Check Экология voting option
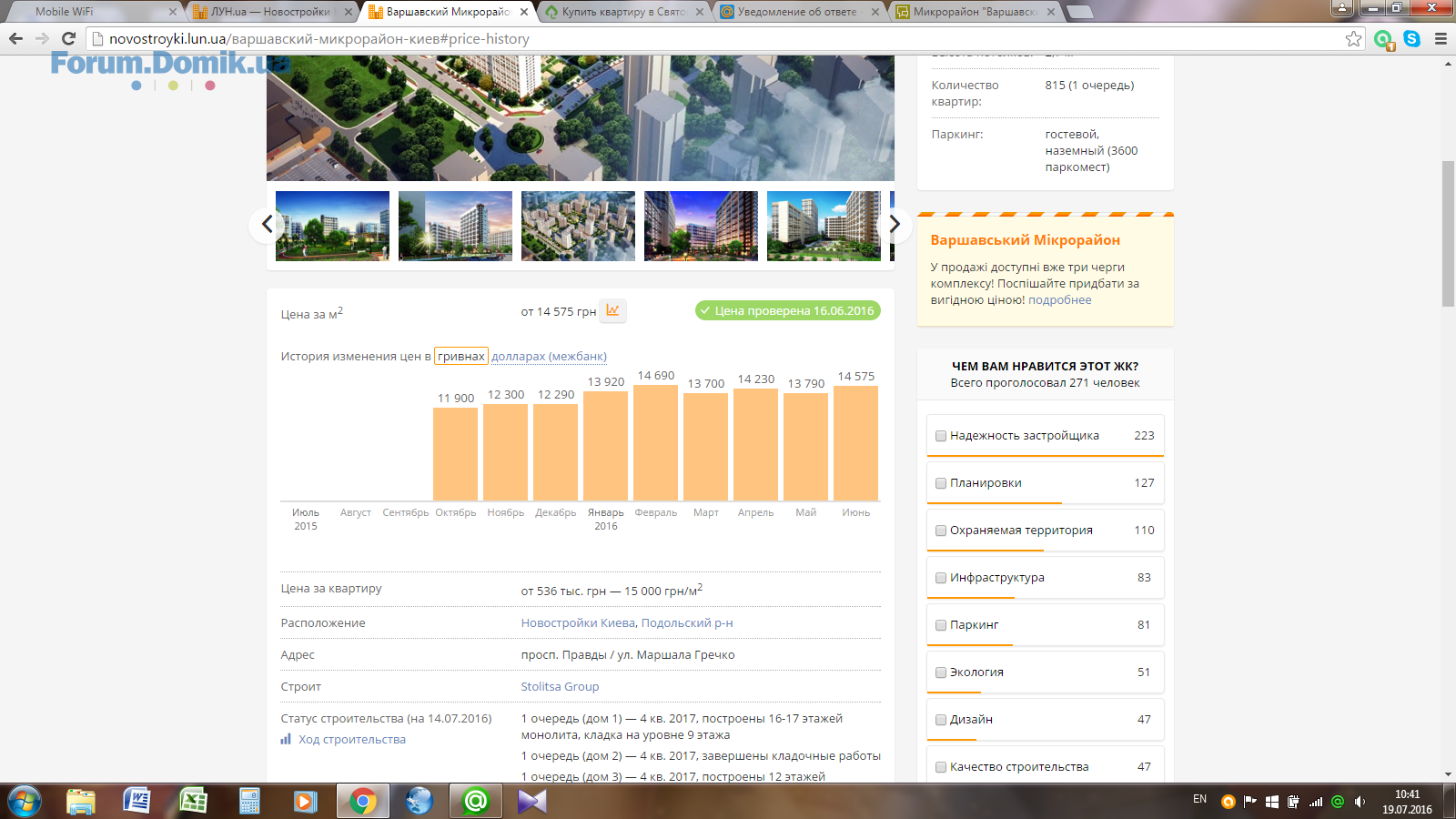Image resolution: width=1456 pixels, height=819 pixels. (x=941, y=672)
